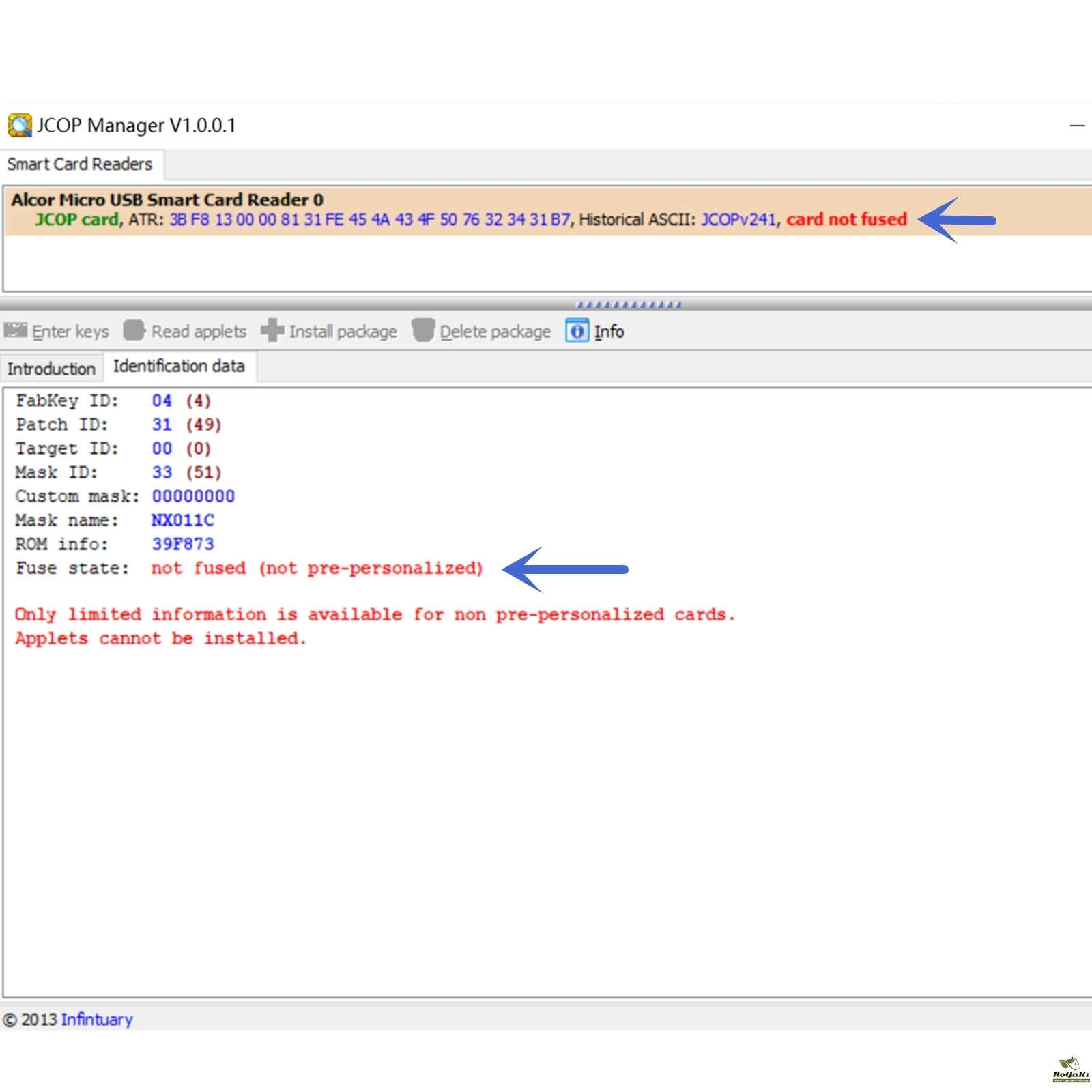1092x1092 pixels.
Task: Open the Infintuary copyright link
Action: pyautogui.click(x=97, y=1019)
